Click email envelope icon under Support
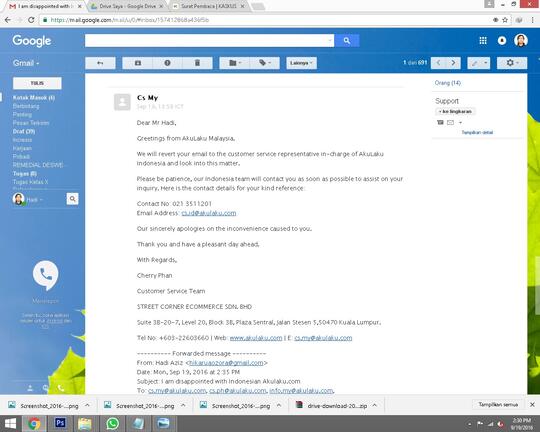Screen dimensions: 540x432 click(450, 123)
